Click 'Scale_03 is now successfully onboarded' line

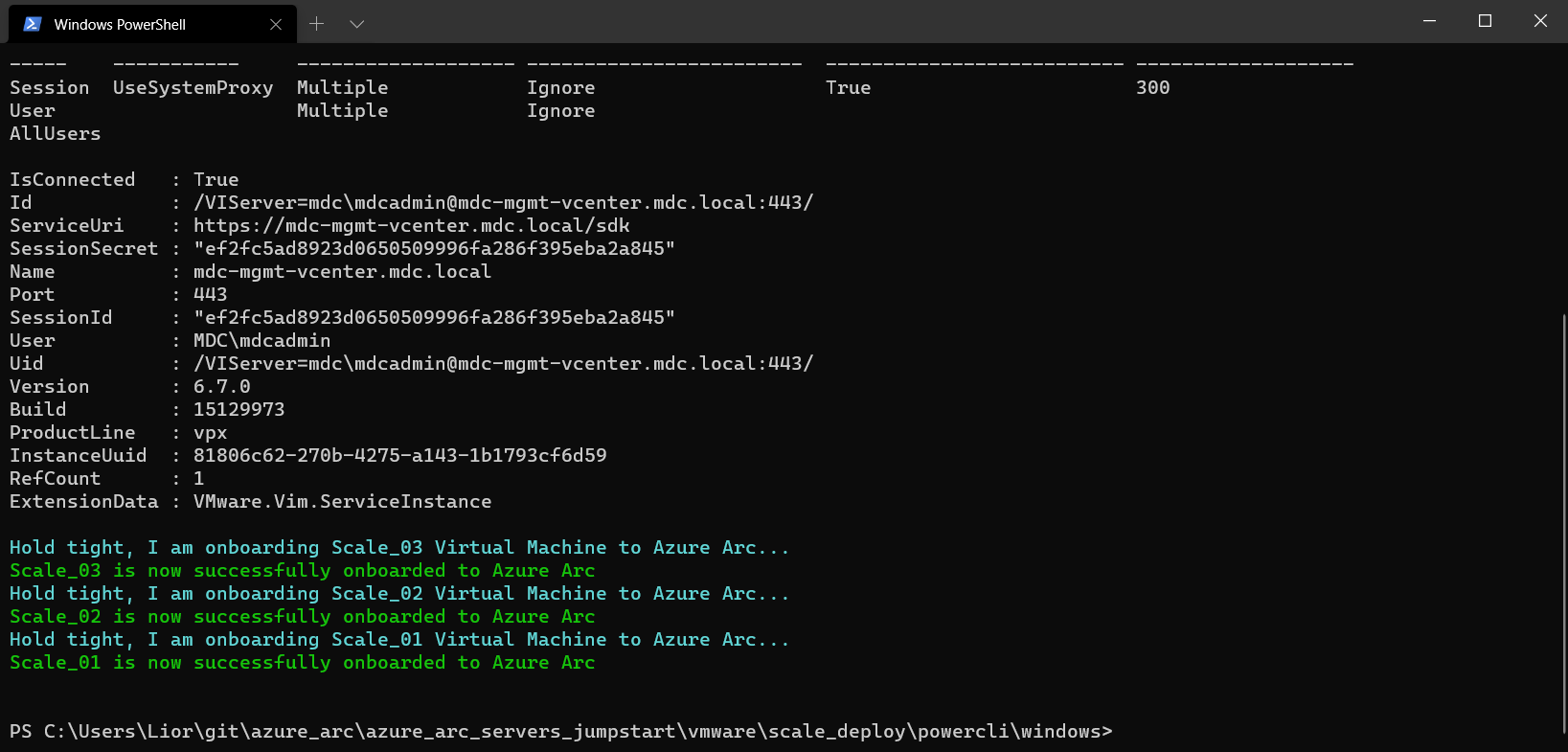(303, 571)
